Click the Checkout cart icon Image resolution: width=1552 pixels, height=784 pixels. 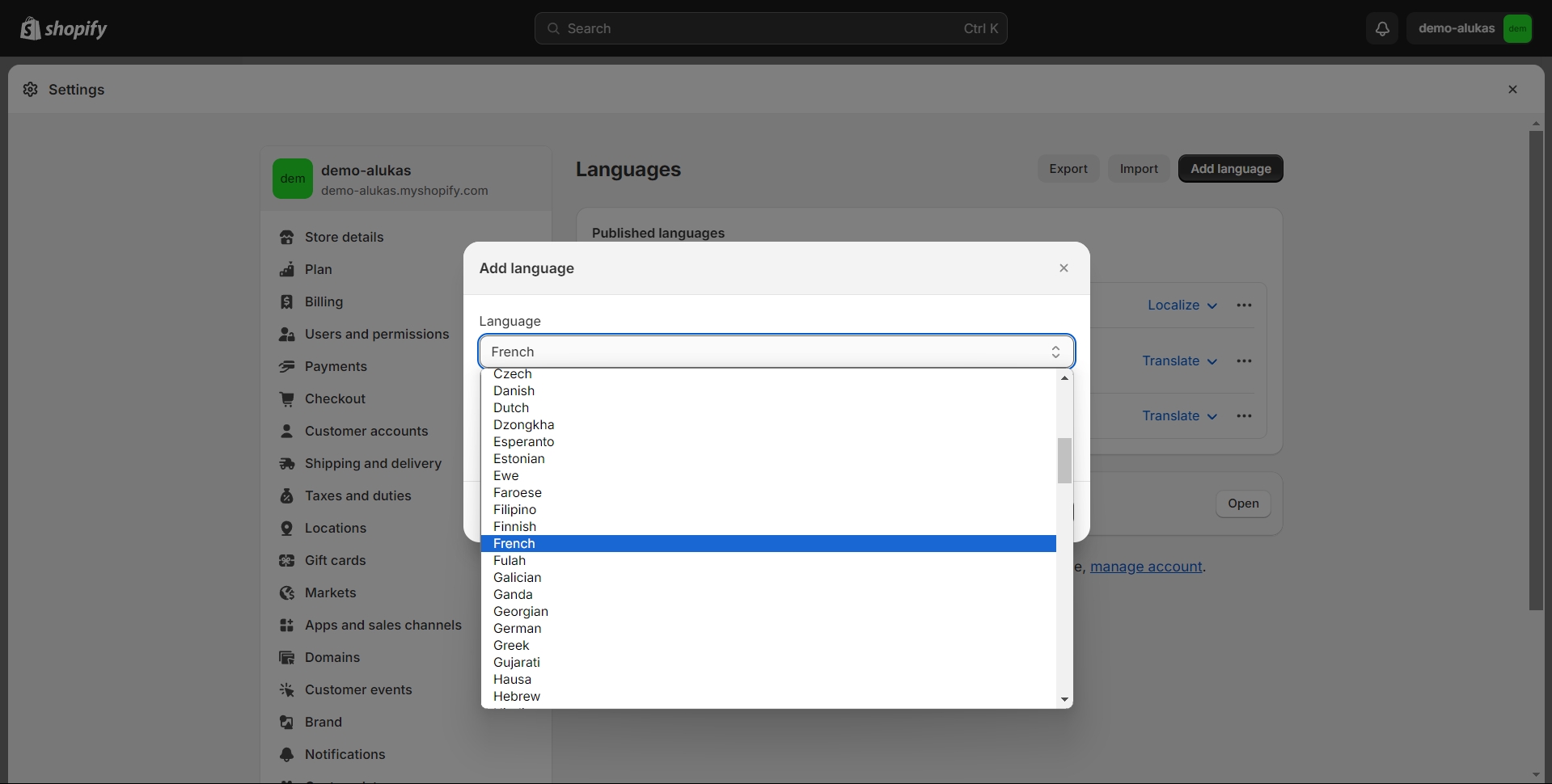(286, 398)
